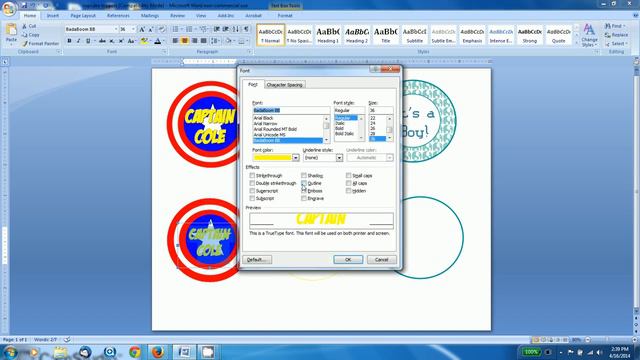The width and height of the screenshot is (640, 360).
Task: Expand the Bullets list dropdown arrow
Action: [182, 29]
